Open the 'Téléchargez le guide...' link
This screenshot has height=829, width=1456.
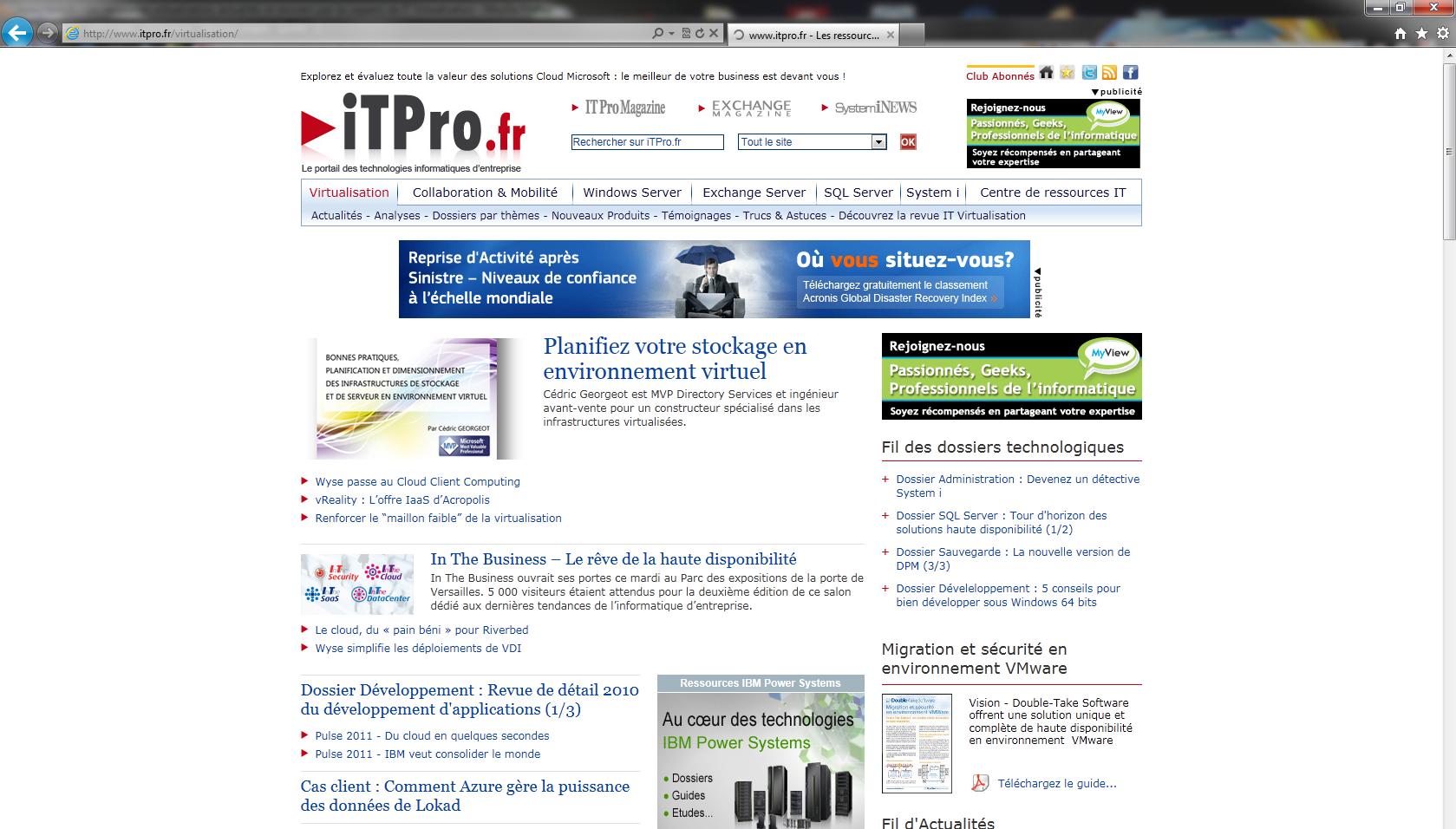click(x=1057, y=784)
